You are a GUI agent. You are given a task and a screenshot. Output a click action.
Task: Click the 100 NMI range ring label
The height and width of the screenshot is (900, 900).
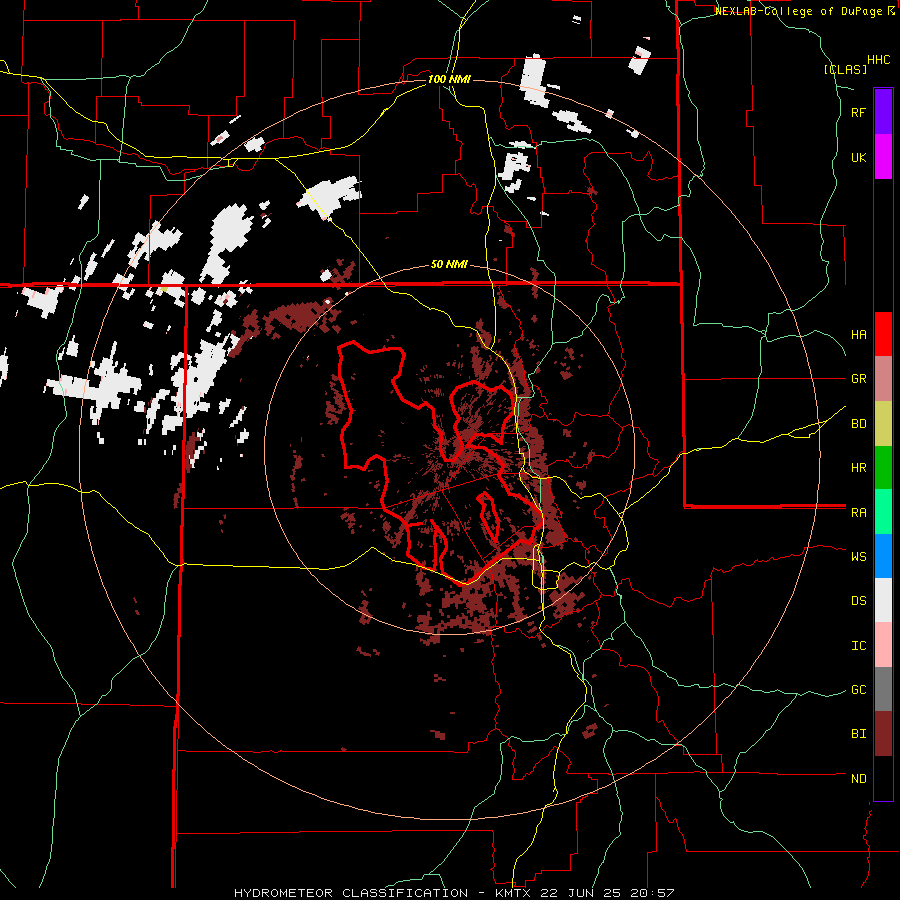click(449, 79)
